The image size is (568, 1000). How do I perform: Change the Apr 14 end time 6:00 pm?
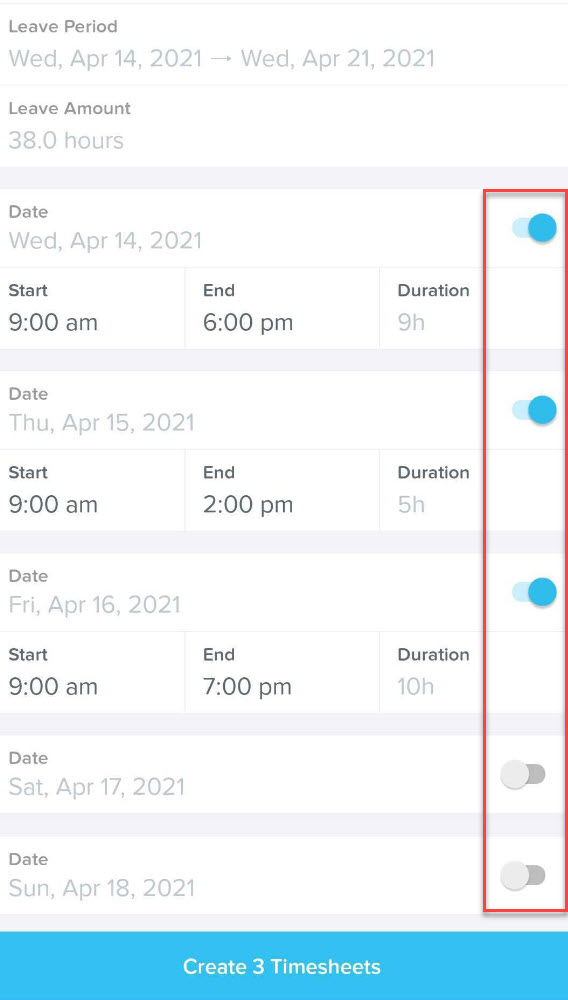point(282,308)
